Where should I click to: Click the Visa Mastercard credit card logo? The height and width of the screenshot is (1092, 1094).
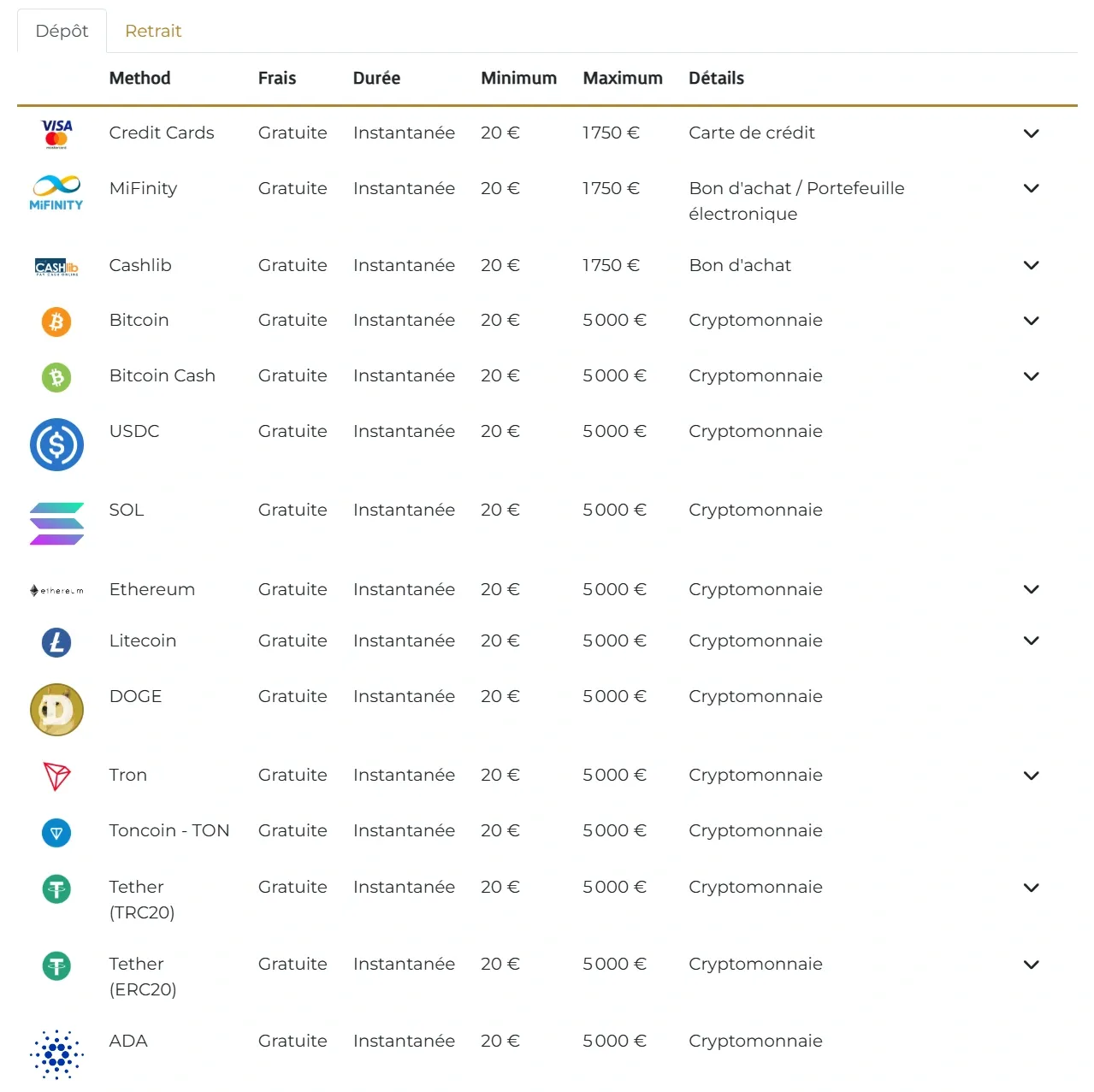[x=56, y=133]
